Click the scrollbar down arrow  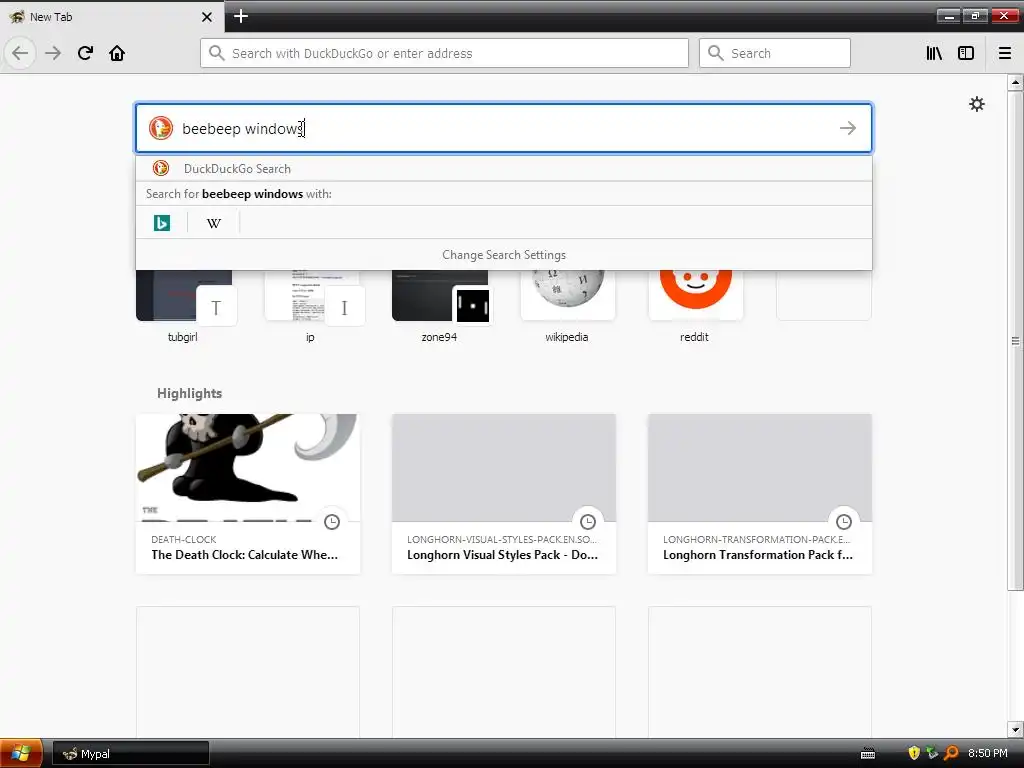[x=1015, y=729]
